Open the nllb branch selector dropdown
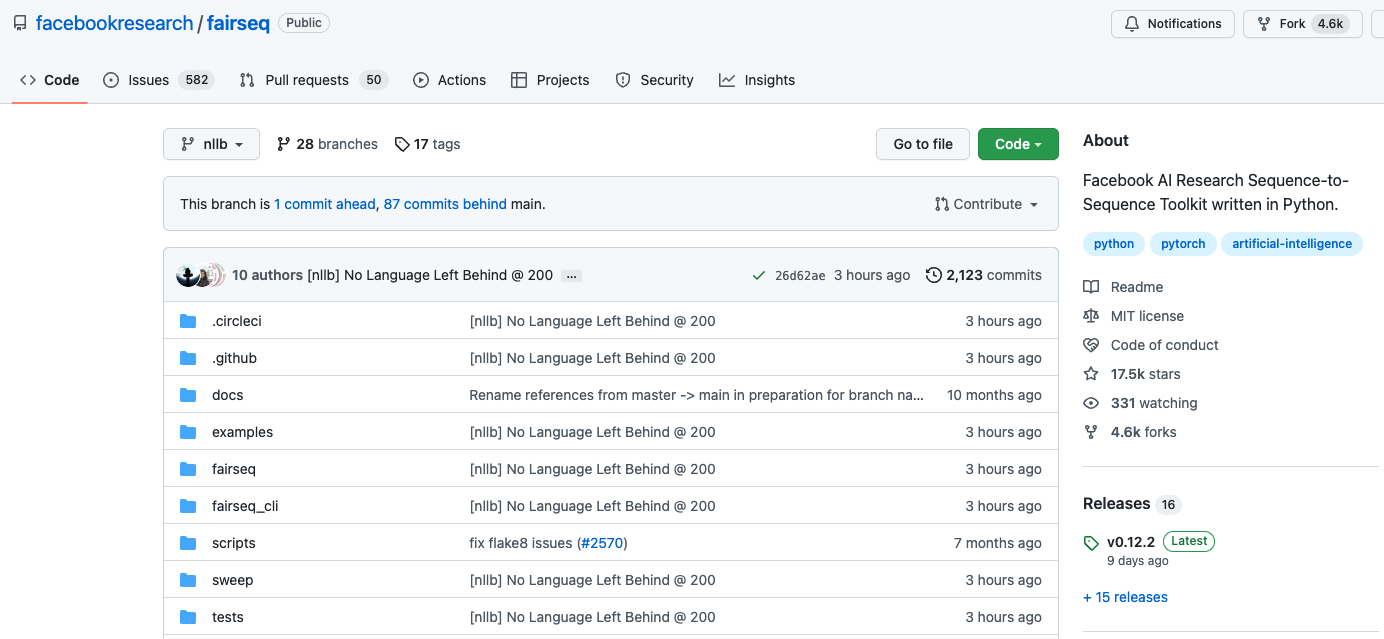 tap(211, 144)
